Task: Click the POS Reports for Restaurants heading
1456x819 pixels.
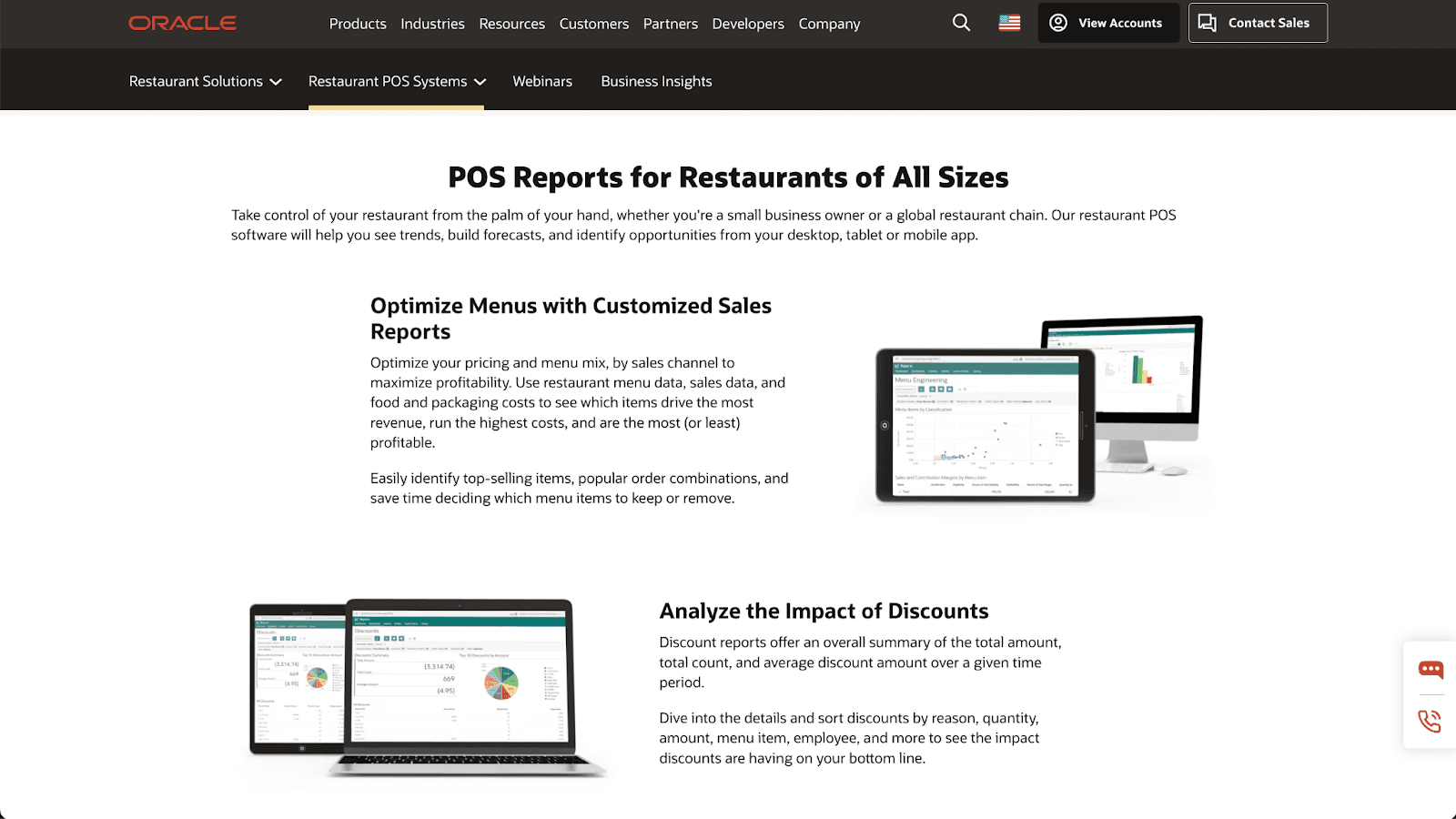Action: tap(728, 177)
